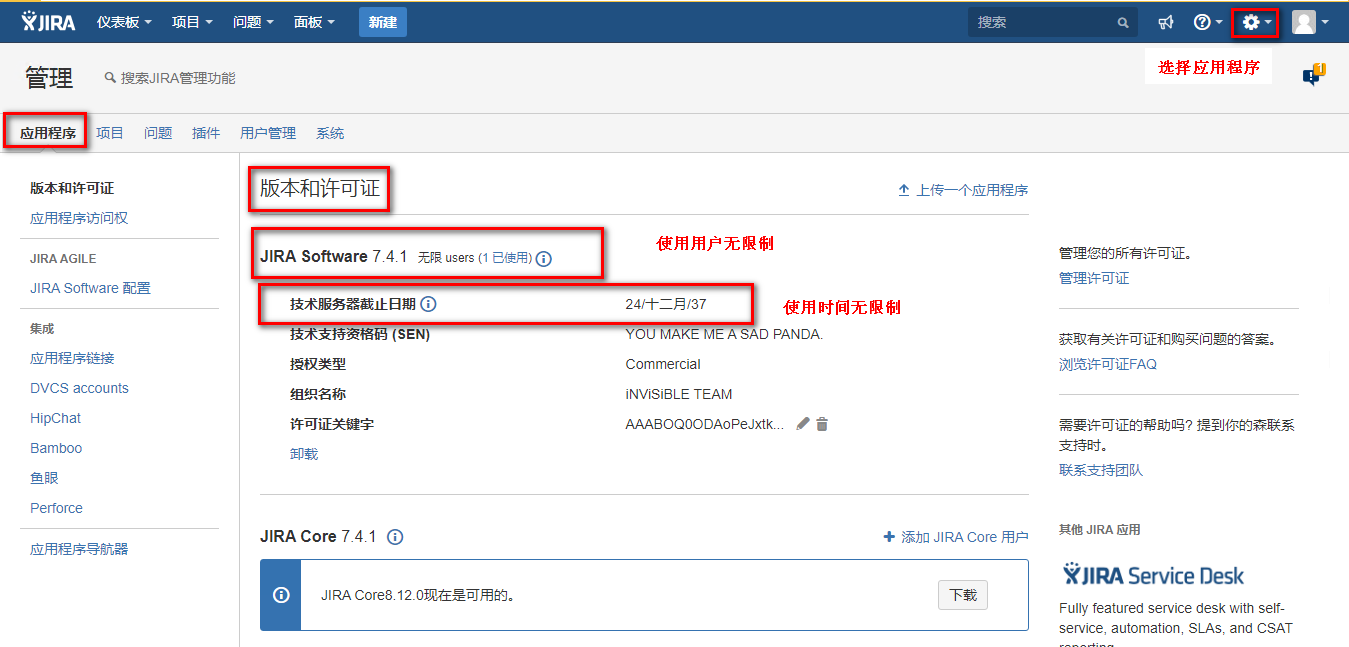The image size is (1349, 647).
Task: Click info icon beside 技术服务器截止日期
Action: click(x=428, y=304)
